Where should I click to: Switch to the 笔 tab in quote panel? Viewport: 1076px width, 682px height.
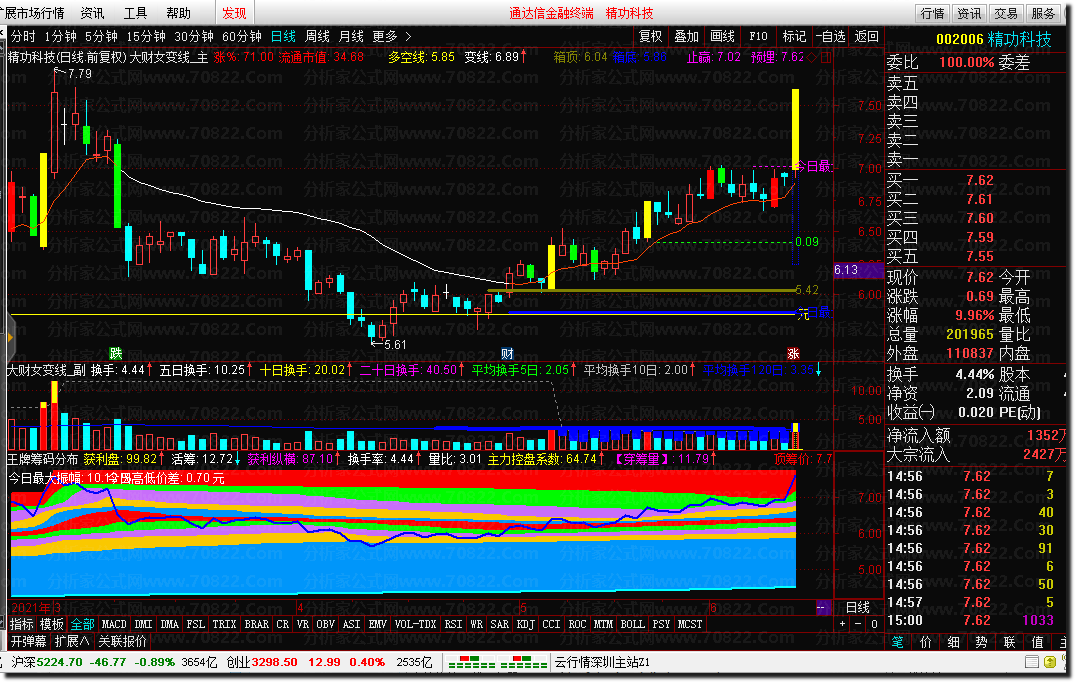coord(897,642)
